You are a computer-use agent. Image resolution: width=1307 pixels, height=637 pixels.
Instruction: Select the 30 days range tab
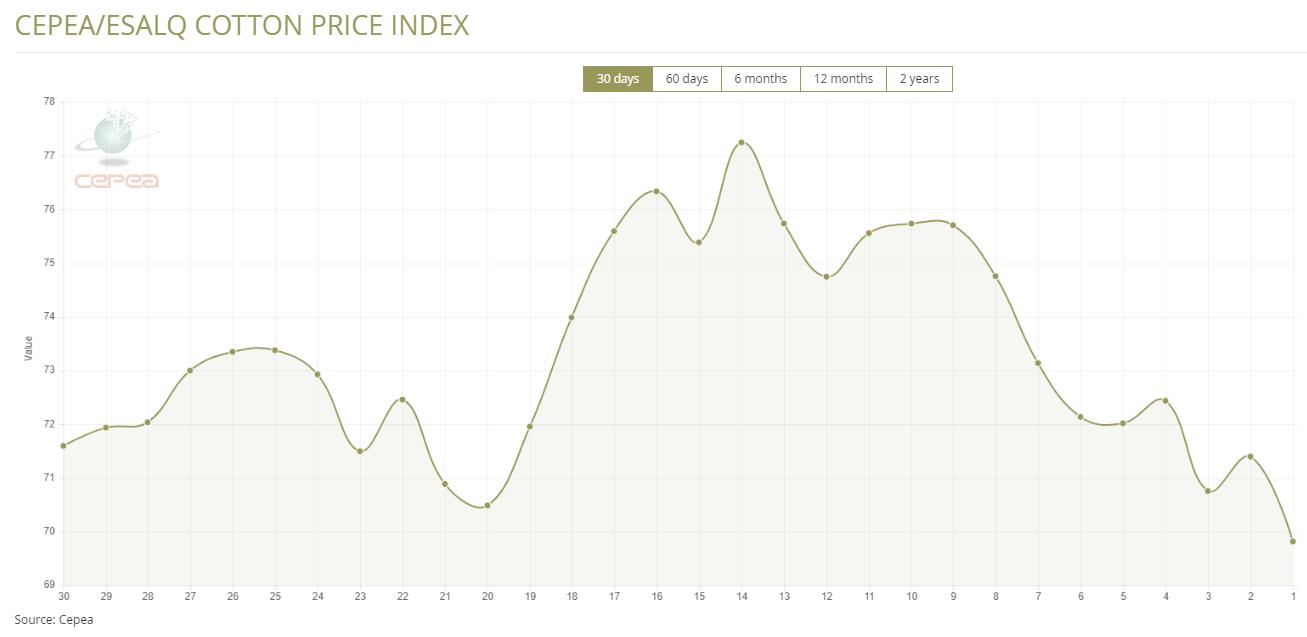[617, 79]
